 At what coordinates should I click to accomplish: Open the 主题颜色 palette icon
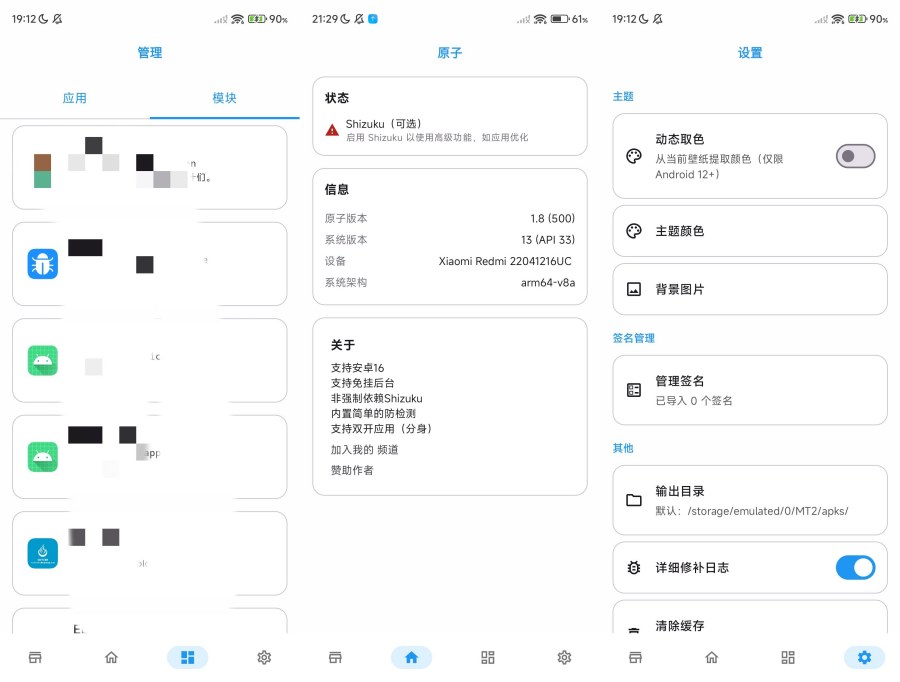(634, 231)
